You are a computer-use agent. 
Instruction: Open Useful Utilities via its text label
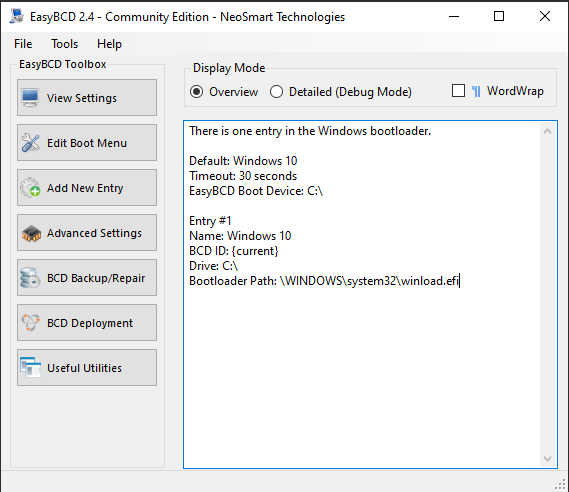(84, 368)
